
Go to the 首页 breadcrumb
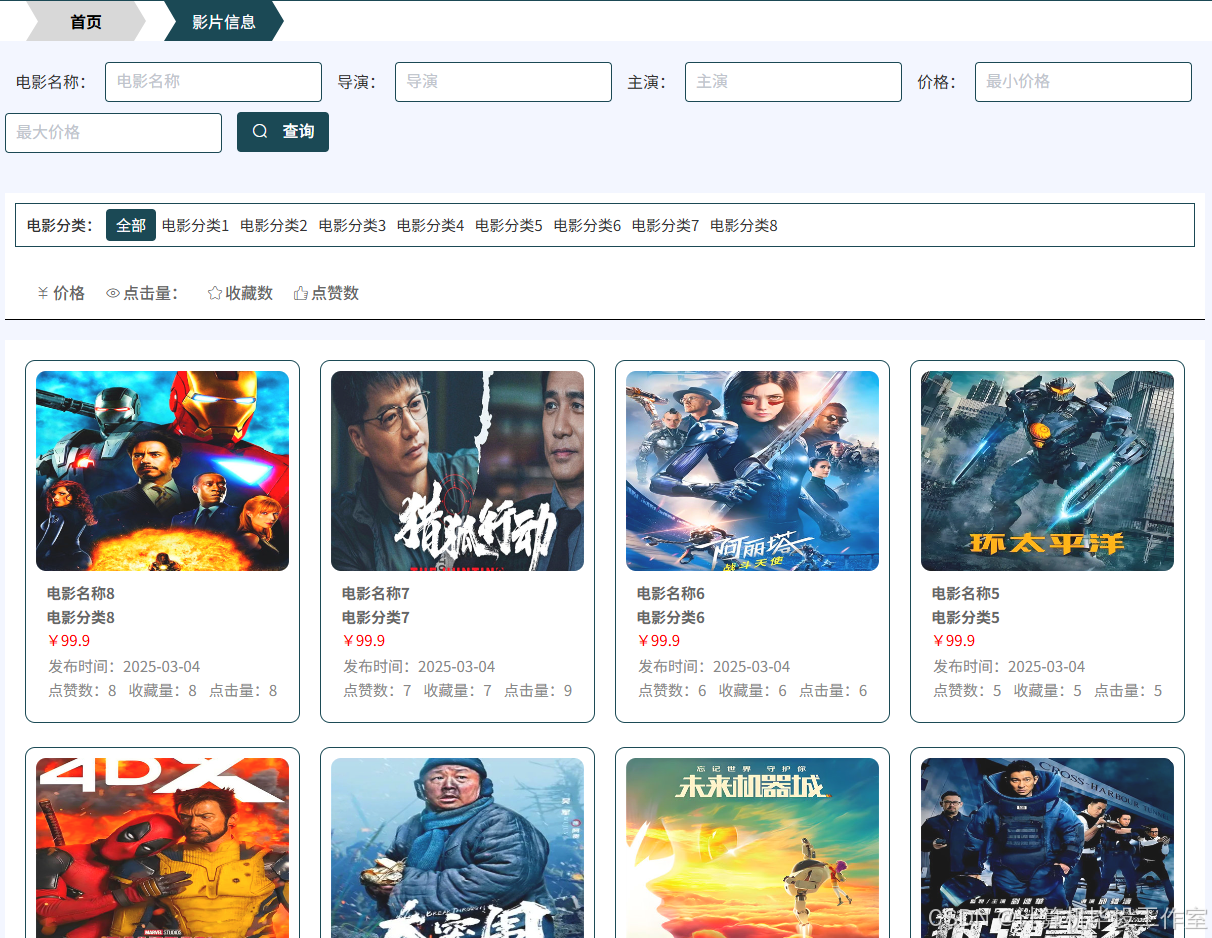pyautogui.click(x=86, y=21)
